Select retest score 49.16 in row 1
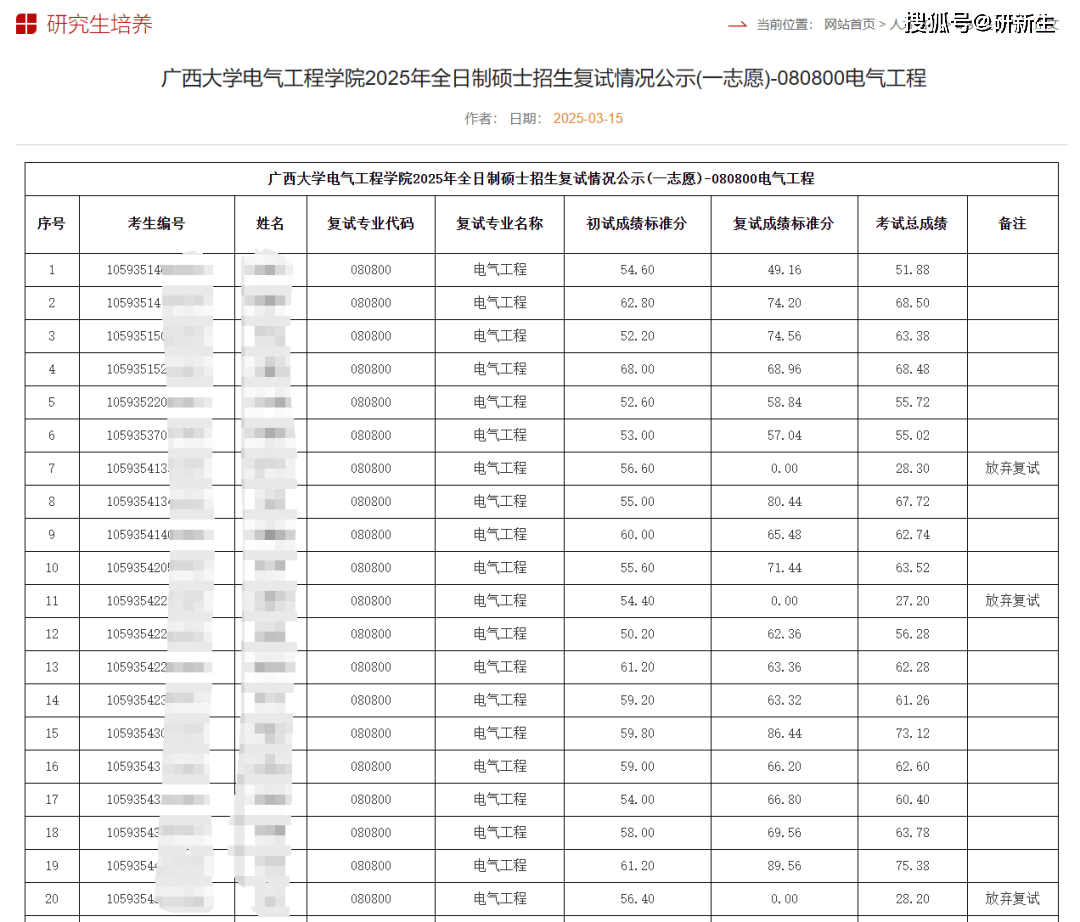This screenshot has width=1080, height=922. 785,270
